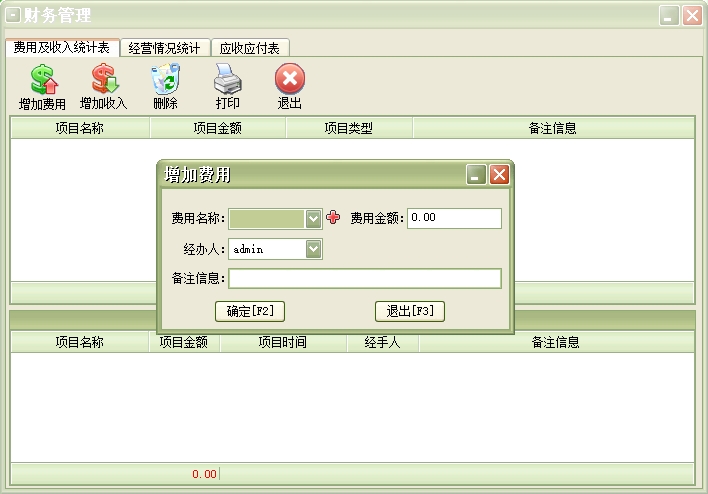Switch to the 经营情况统计 tab
The image size is (708, 494).
click(165, 48)
